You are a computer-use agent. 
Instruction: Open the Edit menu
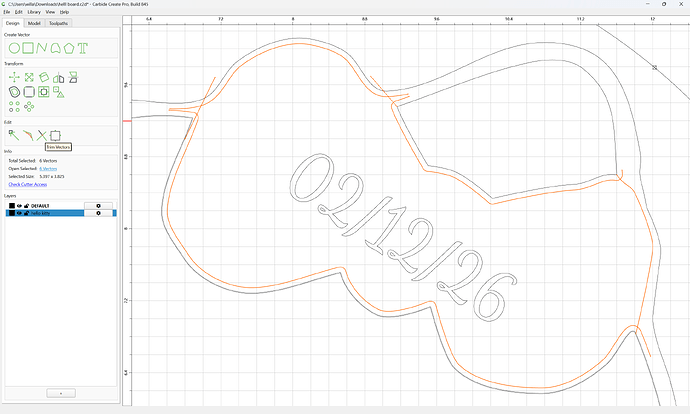(18, 12)
